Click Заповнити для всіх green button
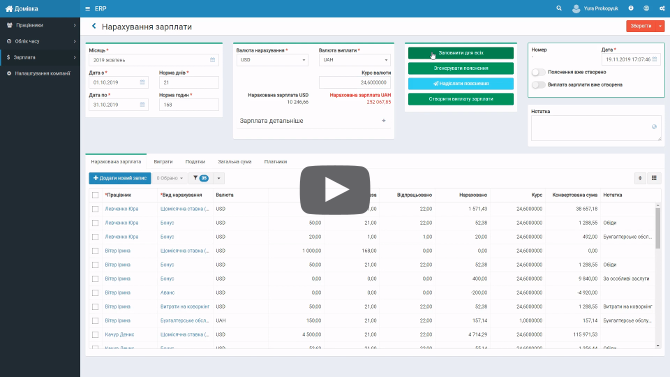670x377 pixels. click(x=461, y=53)
